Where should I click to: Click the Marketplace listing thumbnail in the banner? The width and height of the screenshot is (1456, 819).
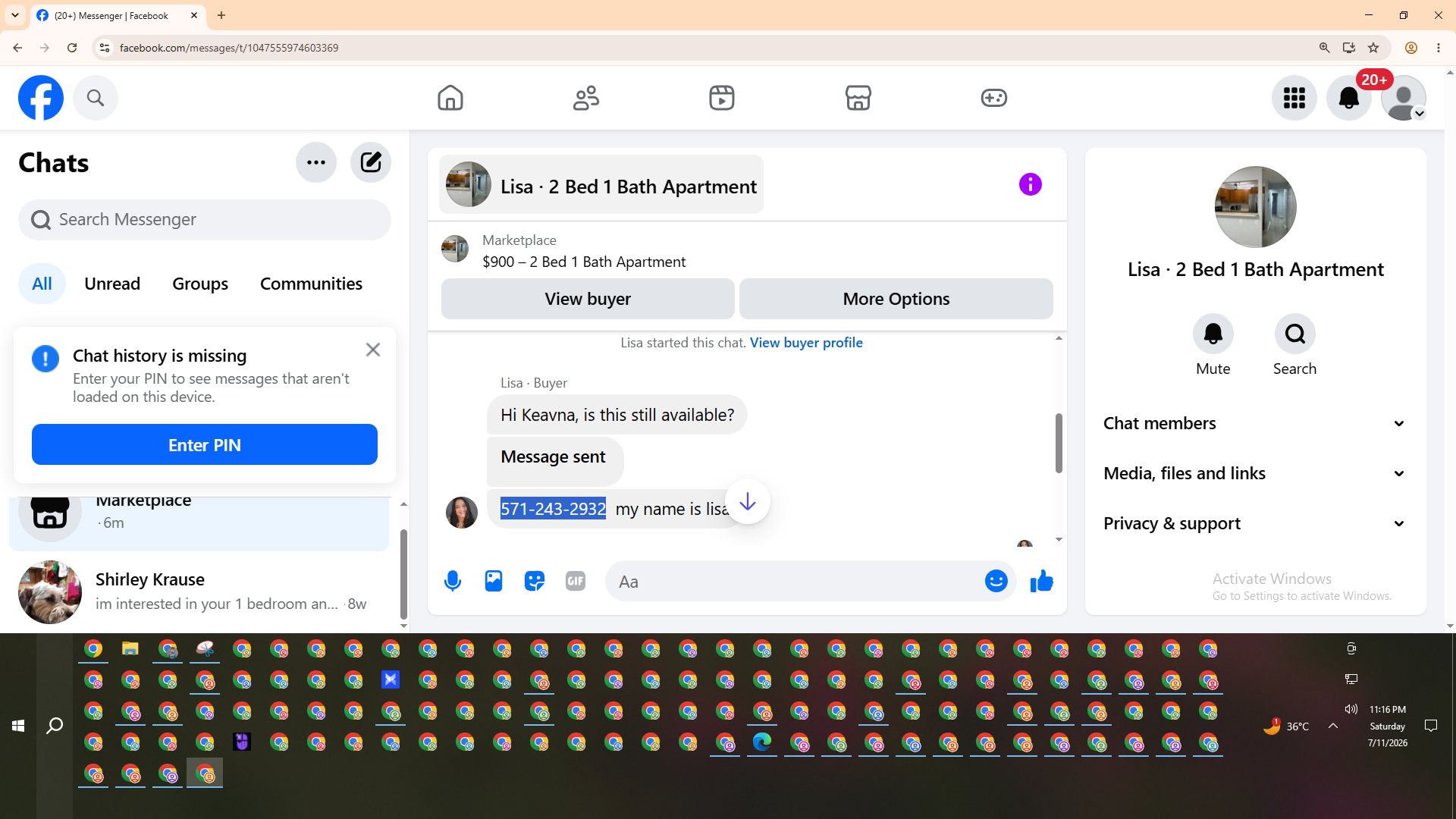(455, 249)
